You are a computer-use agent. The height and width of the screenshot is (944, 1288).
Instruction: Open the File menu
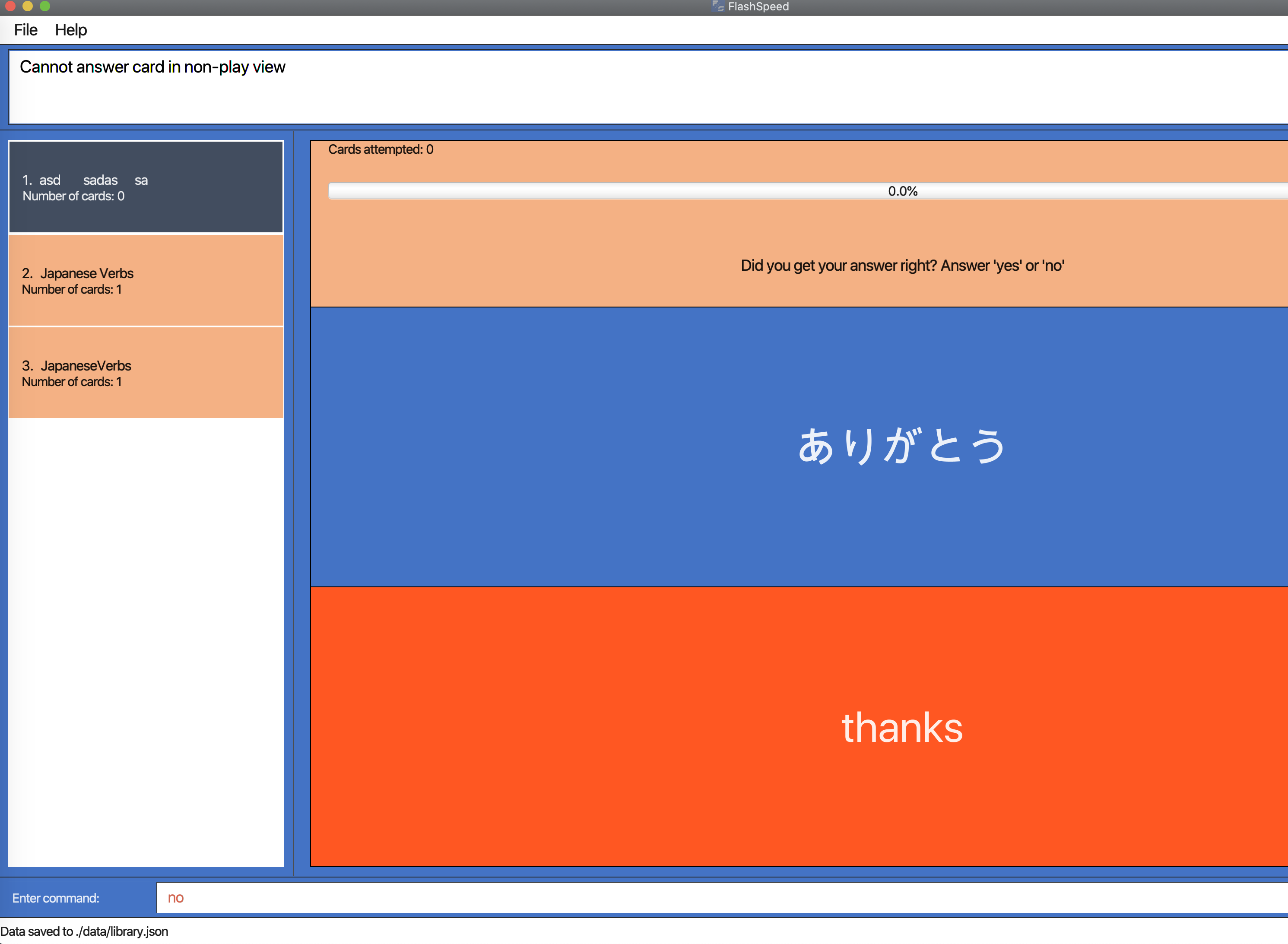click(x=26, y=30)
